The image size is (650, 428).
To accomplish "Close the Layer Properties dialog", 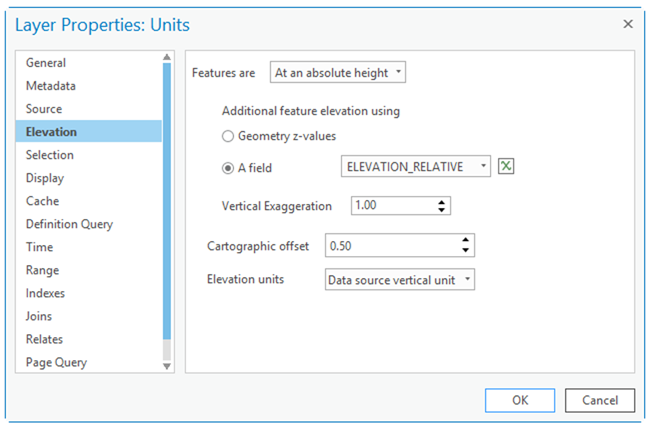I will [628, 24].
